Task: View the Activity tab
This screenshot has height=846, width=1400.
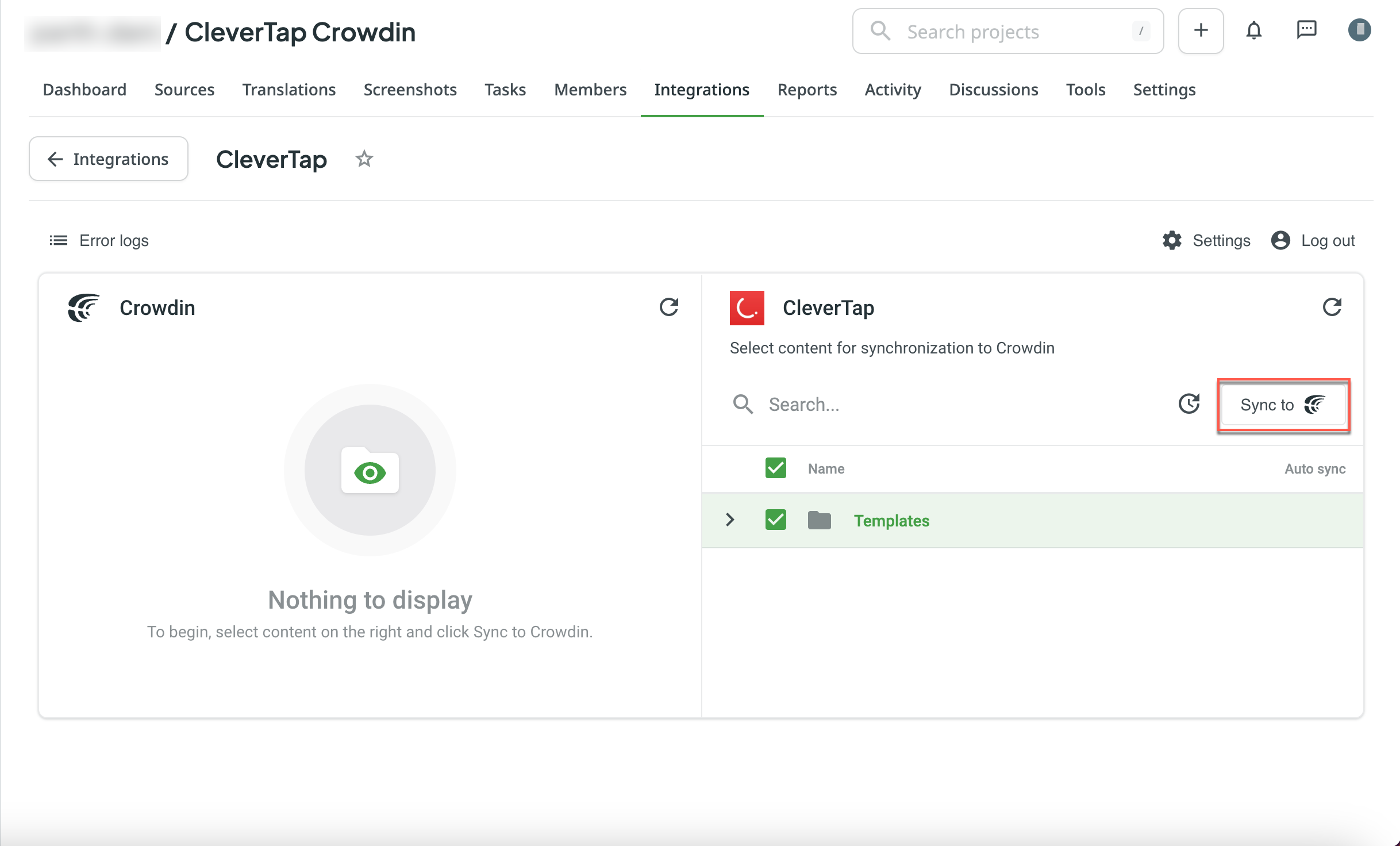Action: click(893, 90)
